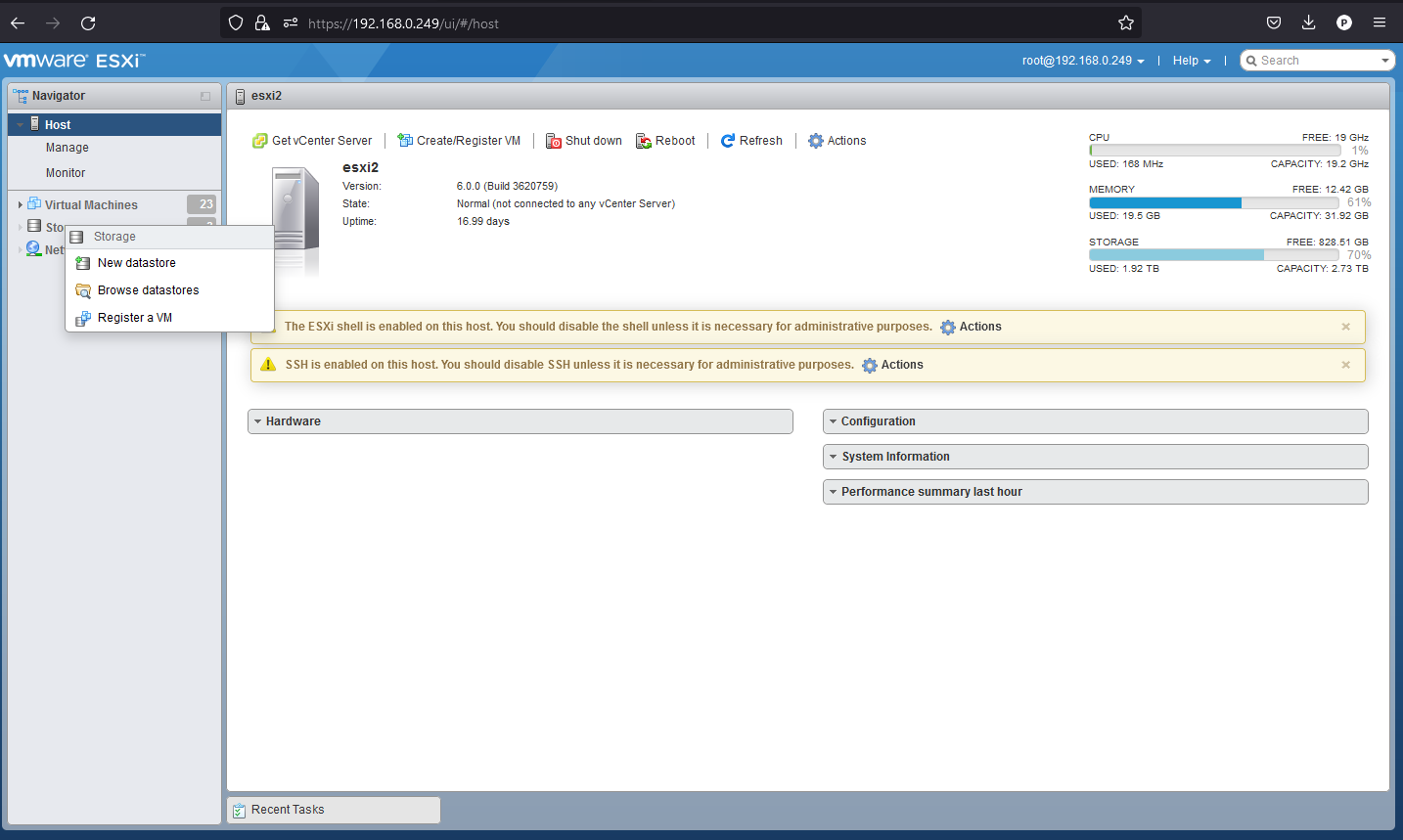Collapse the Hardware section
The height and width of the screenshot is (840, 1403).
(258, 421)
